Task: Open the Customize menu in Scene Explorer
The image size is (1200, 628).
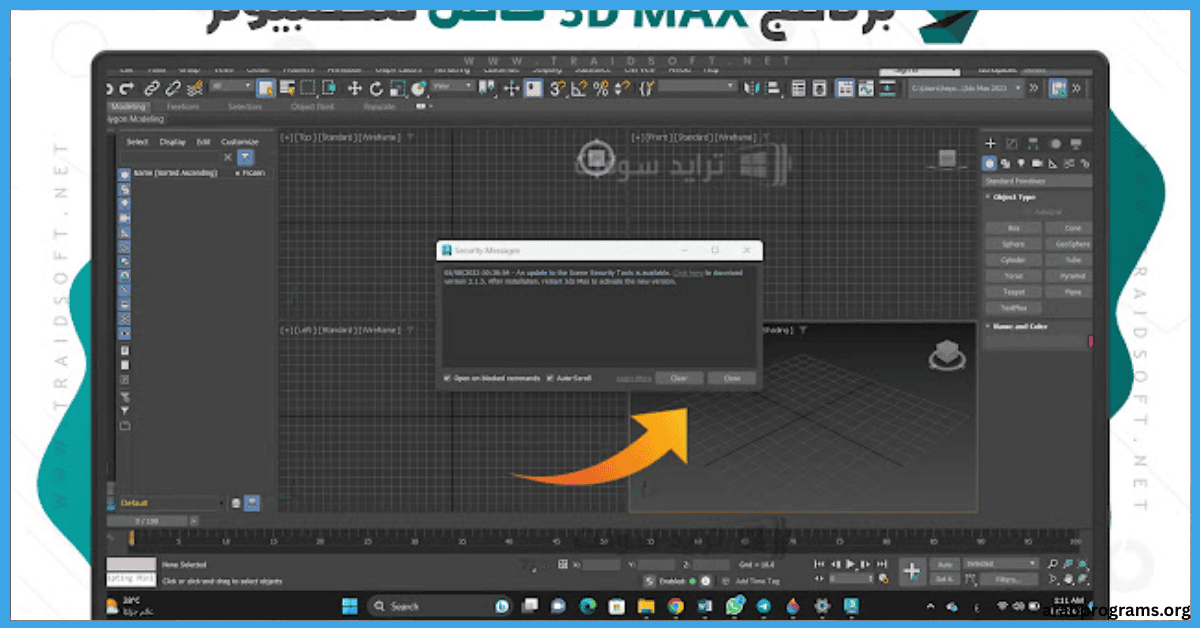Action: tap(240, 142)
